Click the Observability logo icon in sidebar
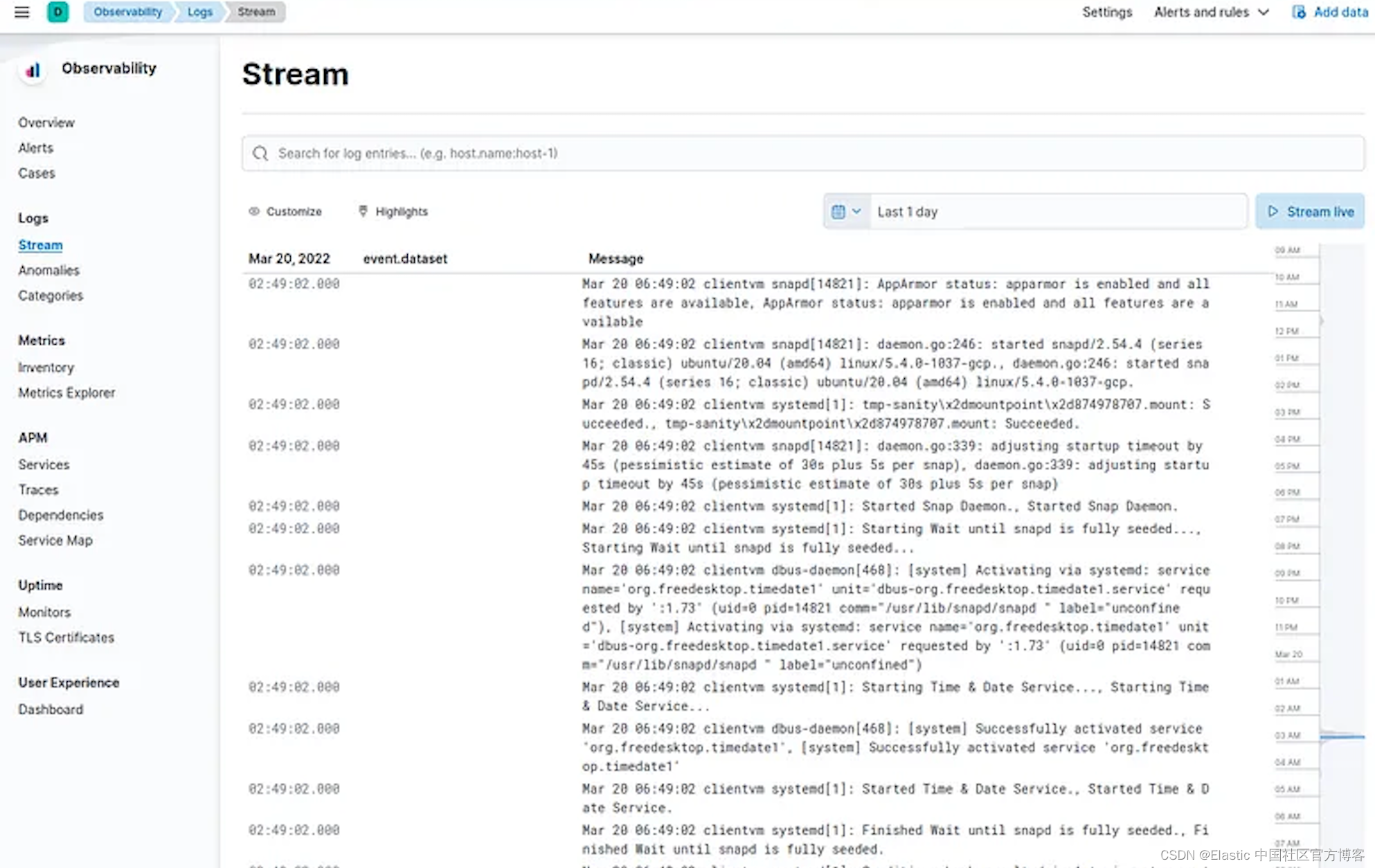Screen dimensions: 1375x868 pos(33,70)
